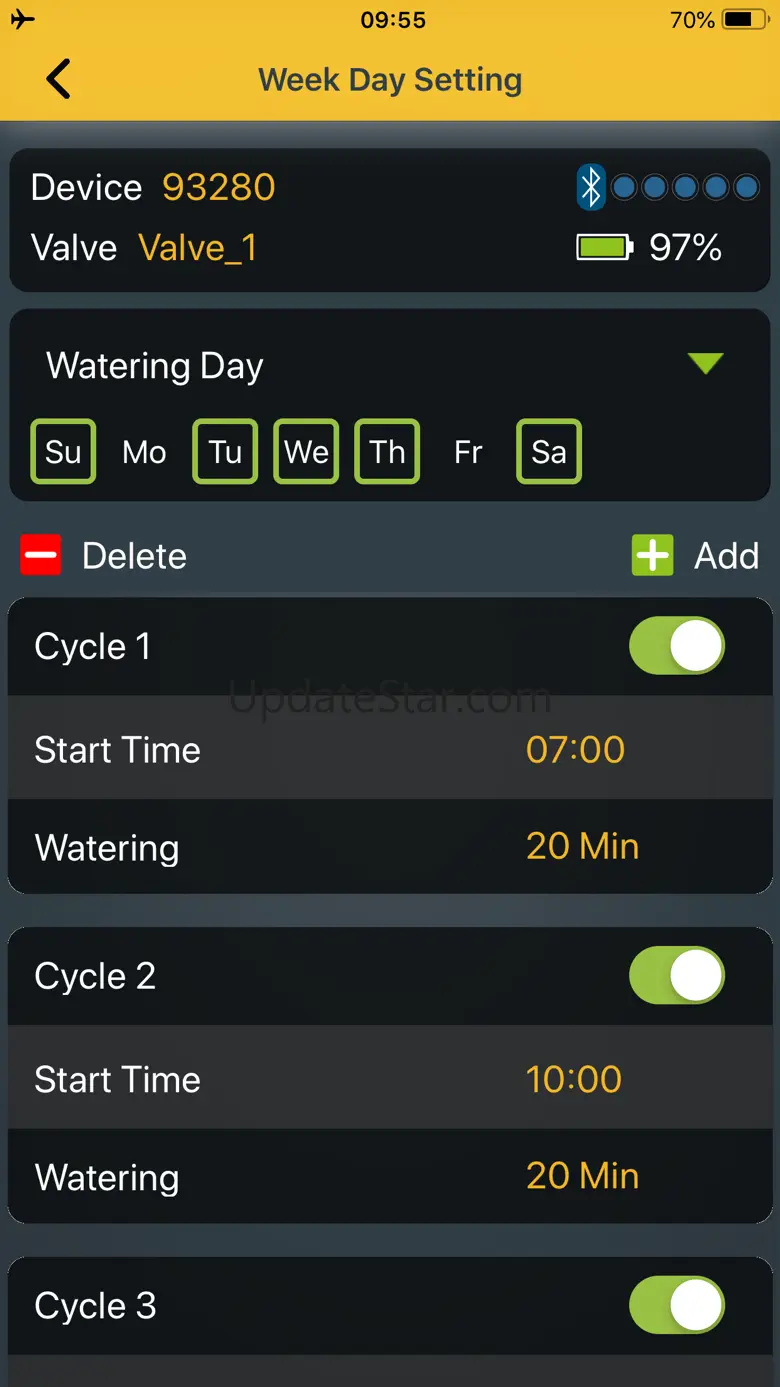
Task: Select Monday as a watering day
Action: (x=144, y=452)
